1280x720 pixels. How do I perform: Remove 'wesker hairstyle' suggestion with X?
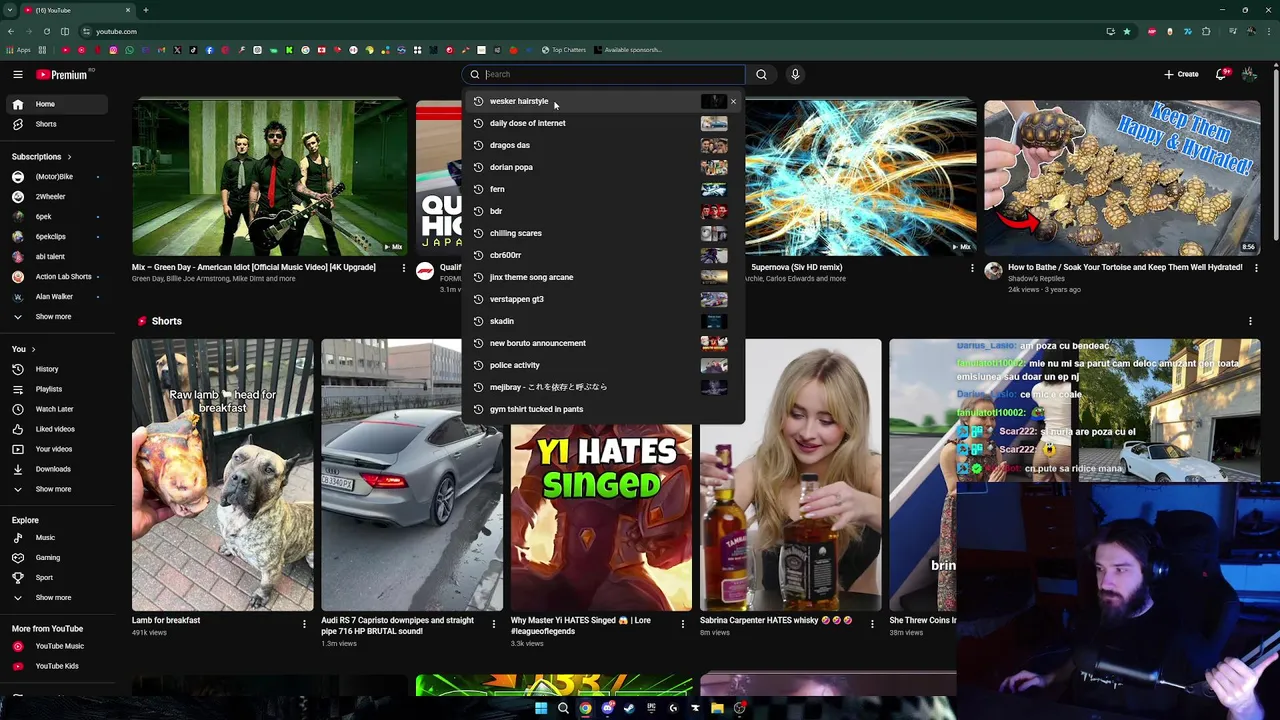click(x=733, y=101)
